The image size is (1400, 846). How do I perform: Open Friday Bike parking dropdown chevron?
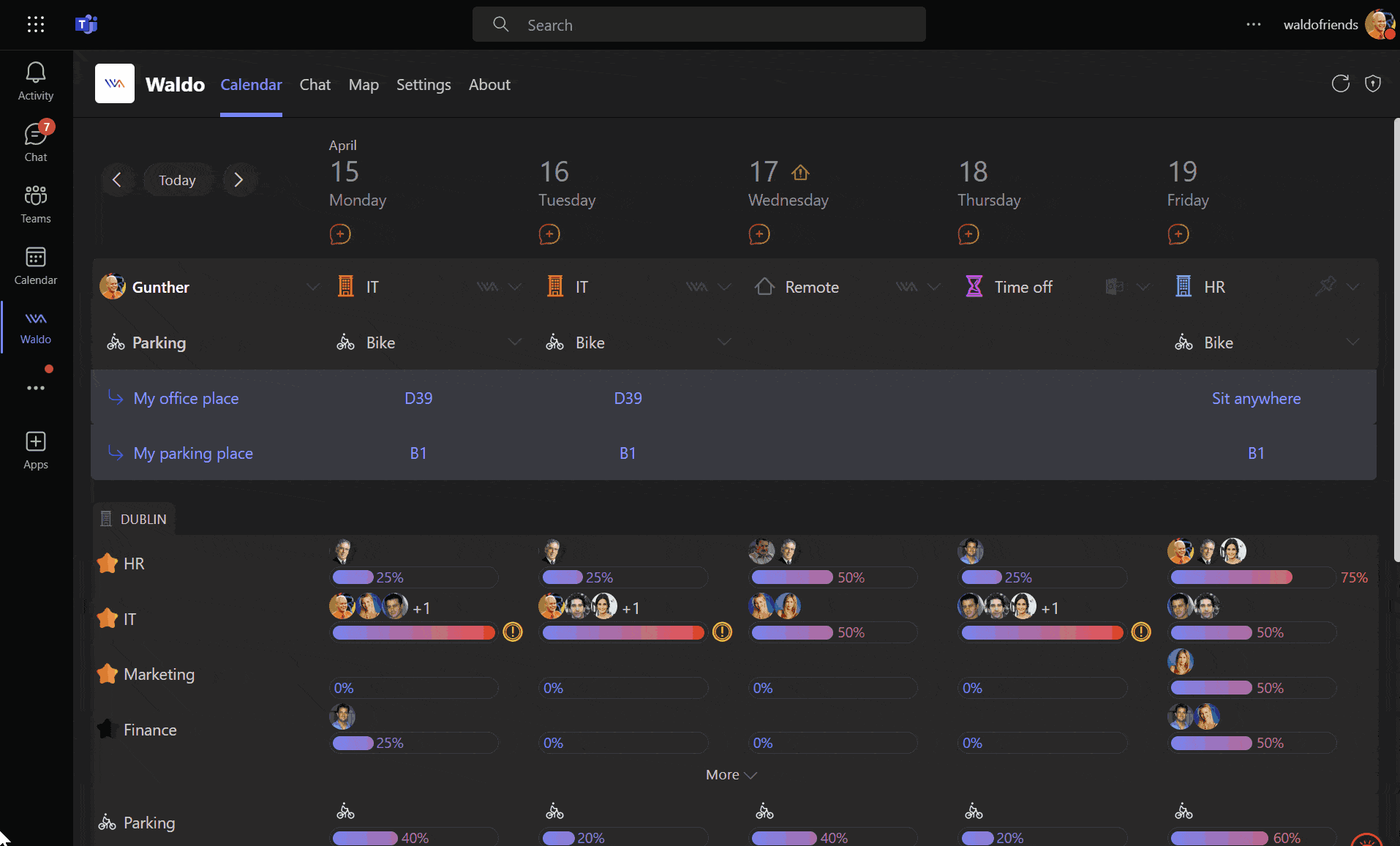pos(1353,342)
